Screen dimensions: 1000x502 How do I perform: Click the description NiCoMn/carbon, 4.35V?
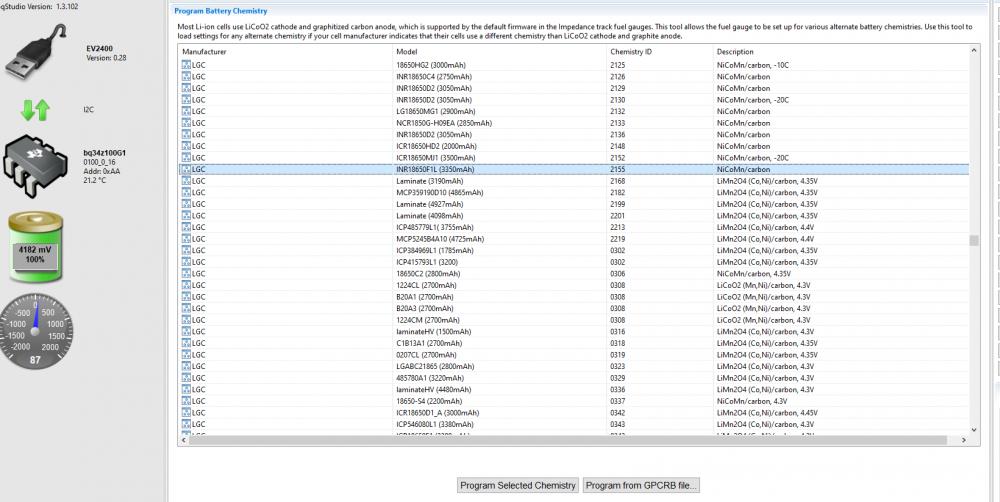point(754,274)
